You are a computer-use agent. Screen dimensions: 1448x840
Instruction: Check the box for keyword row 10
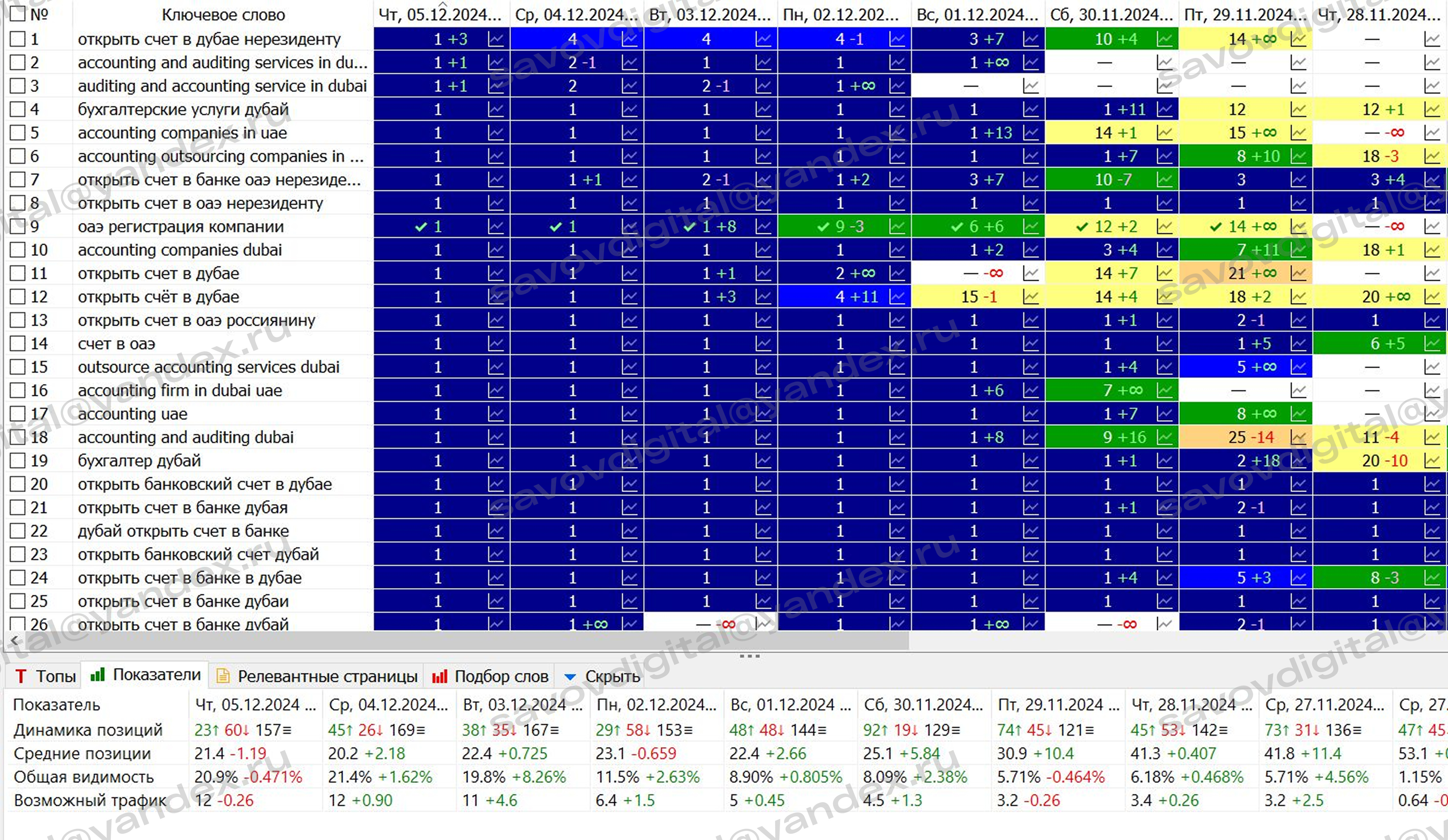click(18, 250)
